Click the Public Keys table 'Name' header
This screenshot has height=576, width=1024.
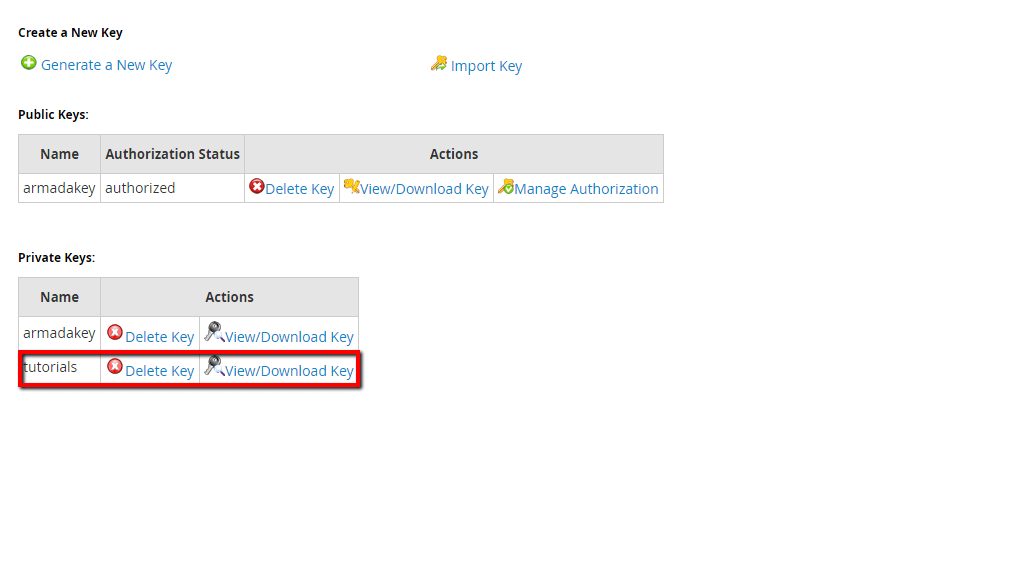(x=59, y=154)
